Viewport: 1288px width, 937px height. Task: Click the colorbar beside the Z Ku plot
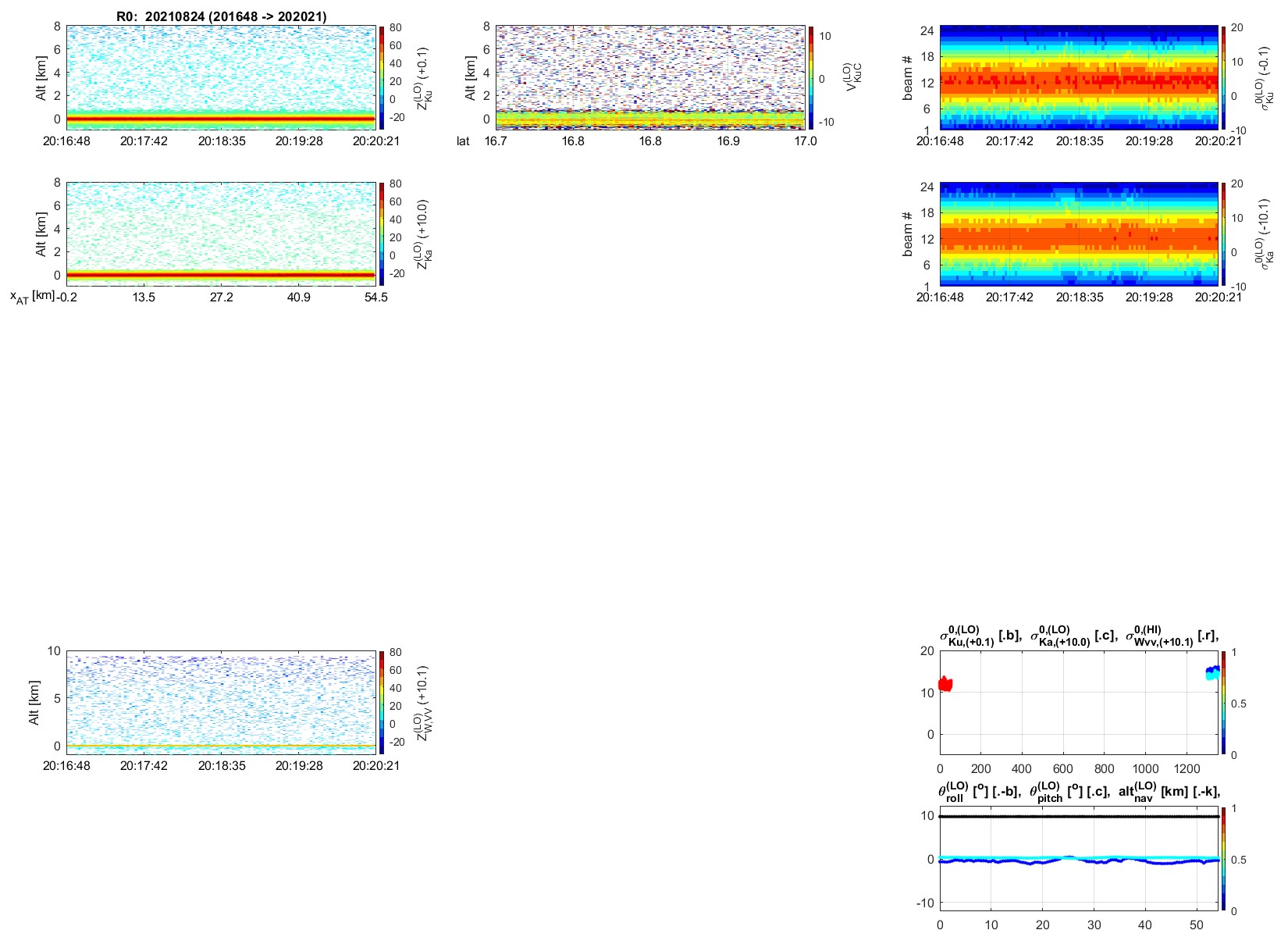382,77
